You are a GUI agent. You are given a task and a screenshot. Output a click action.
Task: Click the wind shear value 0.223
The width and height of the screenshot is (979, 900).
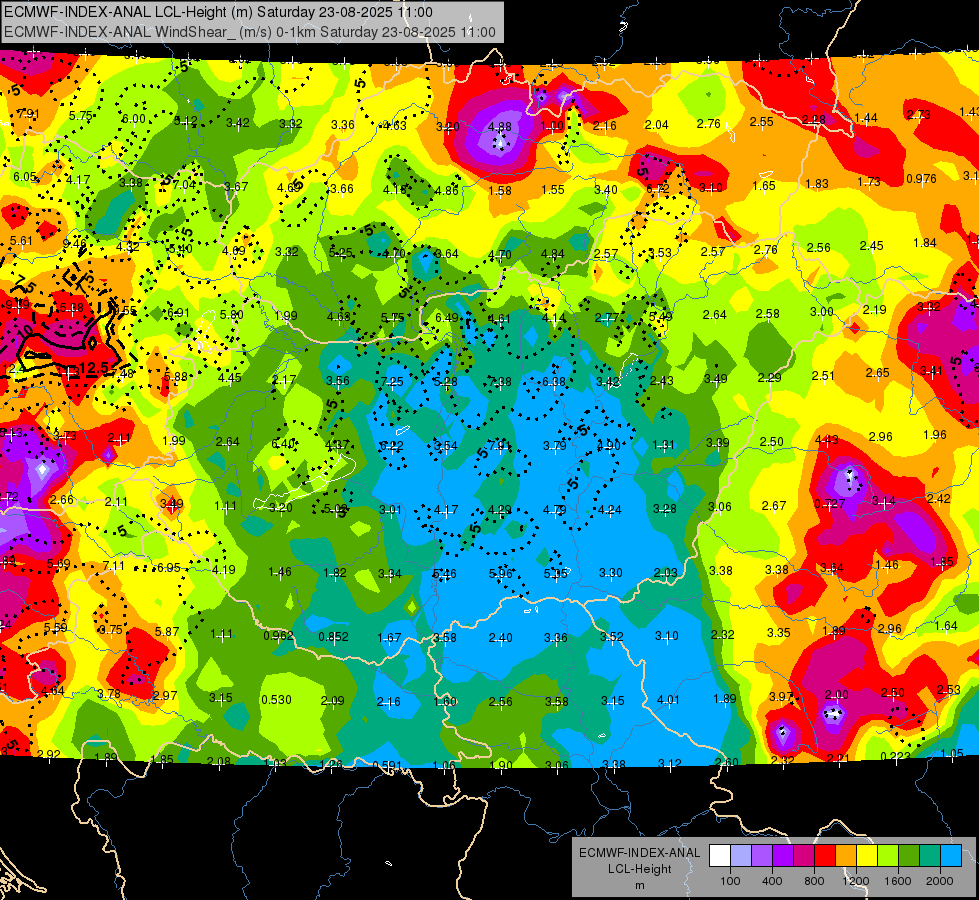tap(895, 756)
